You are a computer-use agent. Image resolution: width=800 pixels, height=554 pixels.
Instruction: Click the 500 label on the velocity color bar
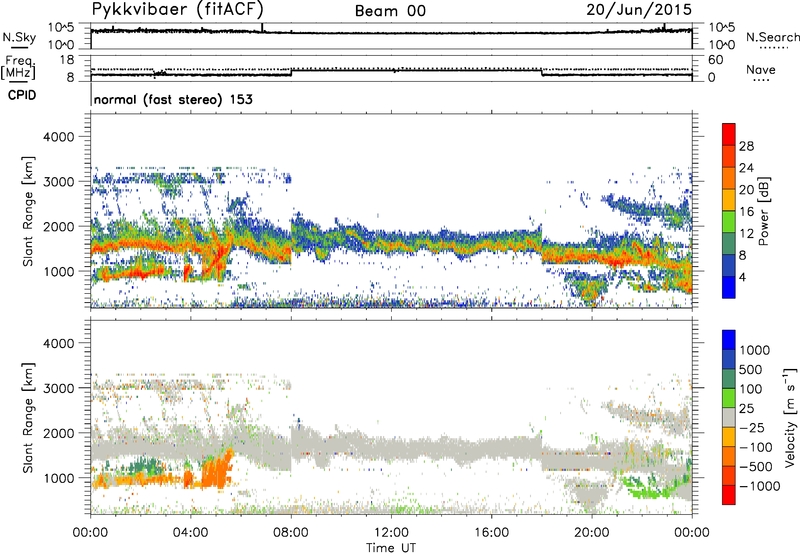tap(751, 370)
